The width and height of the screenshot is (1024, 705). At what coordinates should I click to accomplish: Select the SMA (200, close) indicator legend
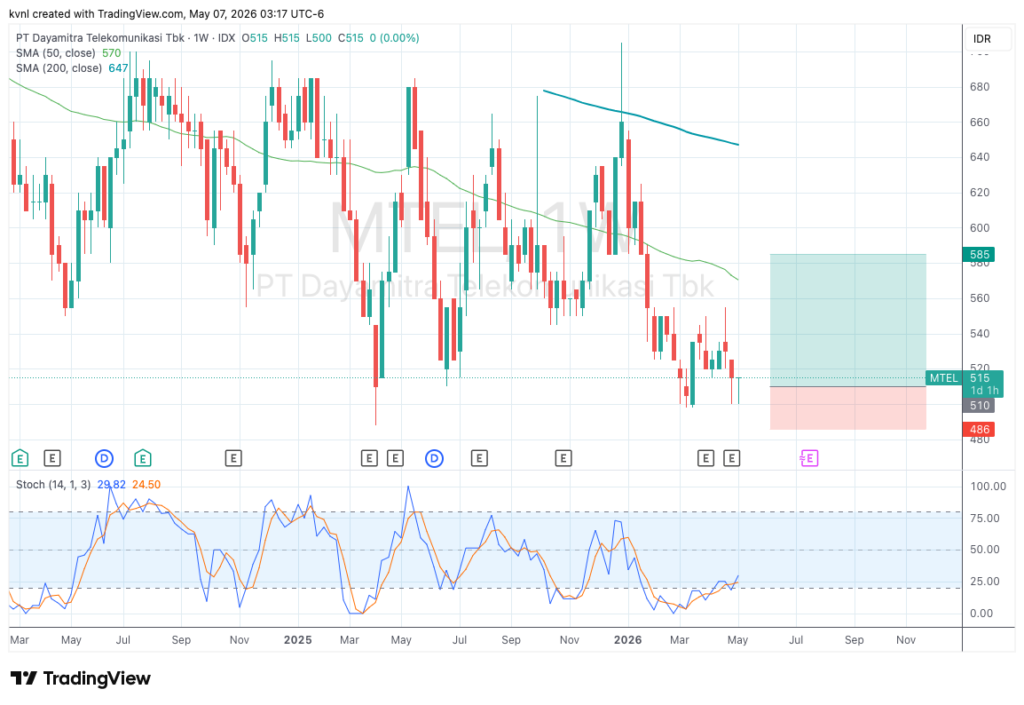point(59,68)
